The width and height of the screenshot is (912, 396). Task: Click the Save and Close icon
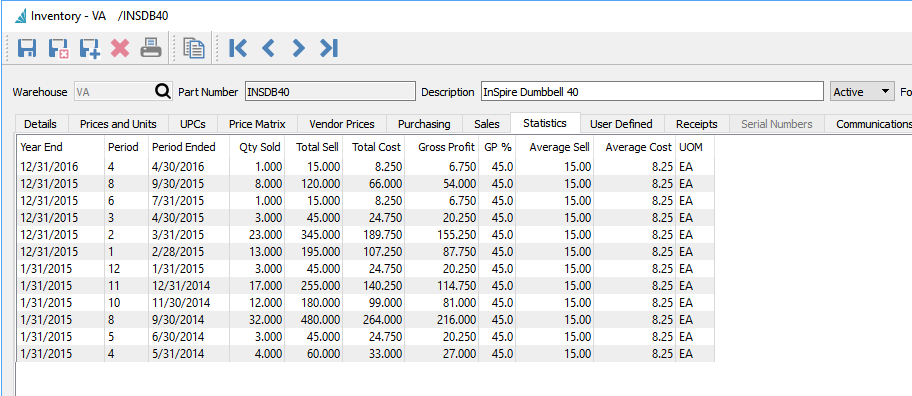pyautogui.click(x=58, y=48)
